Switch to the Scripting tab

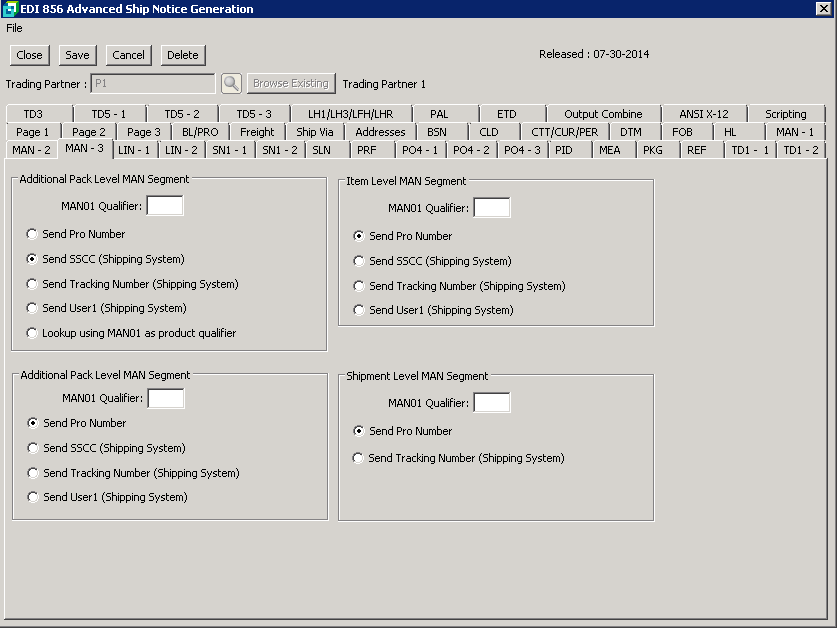785,114
